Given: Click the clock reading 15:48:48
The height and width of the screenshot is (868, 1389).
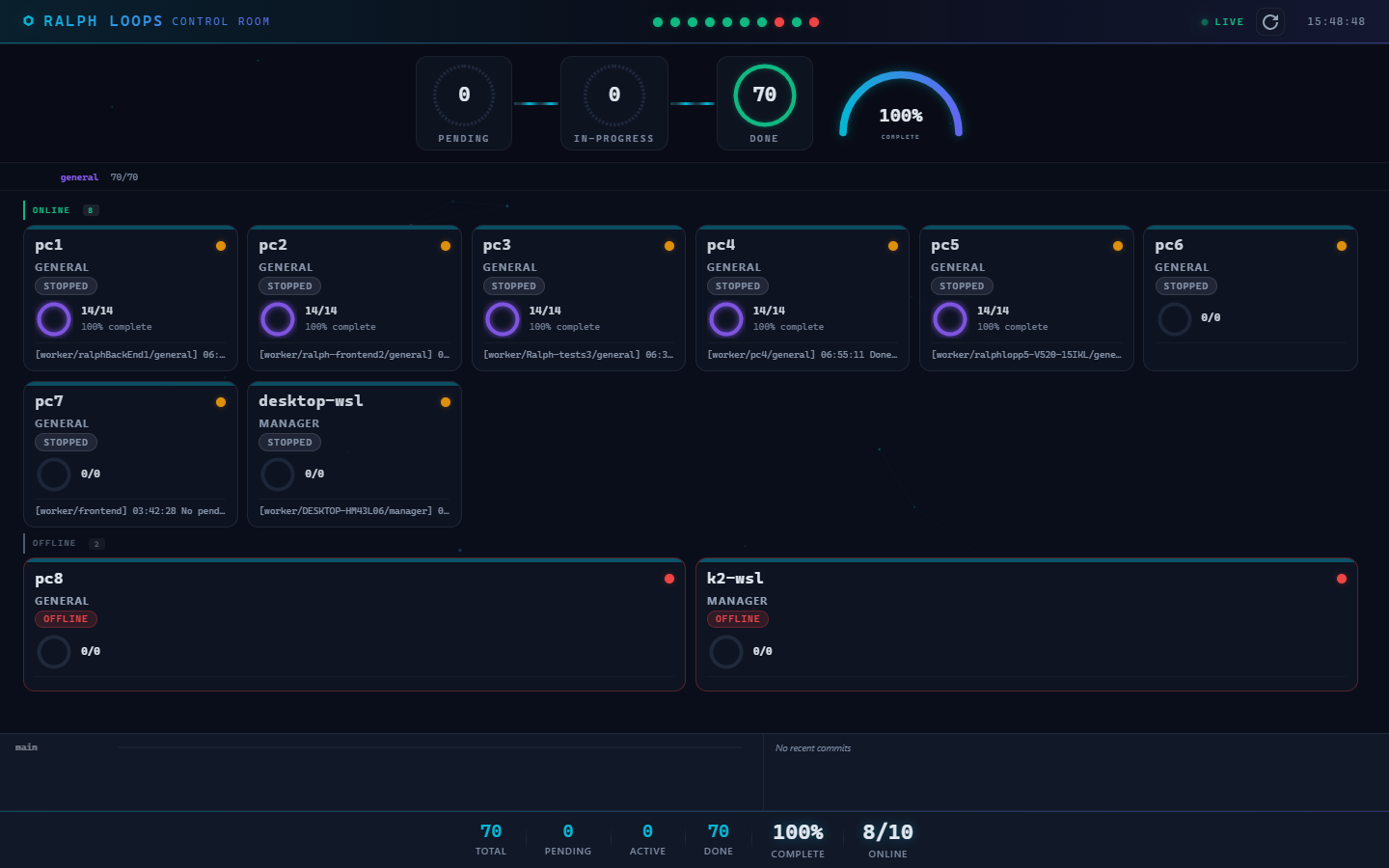Looking at the screenshot, I should 1336,22.
